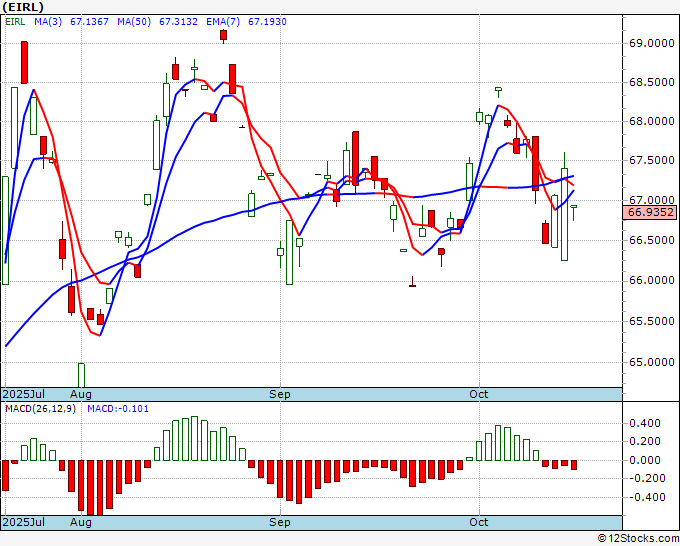Click the 68.0000 price axis label
Viewport: 680px width, 546px height.
(652, 121)
